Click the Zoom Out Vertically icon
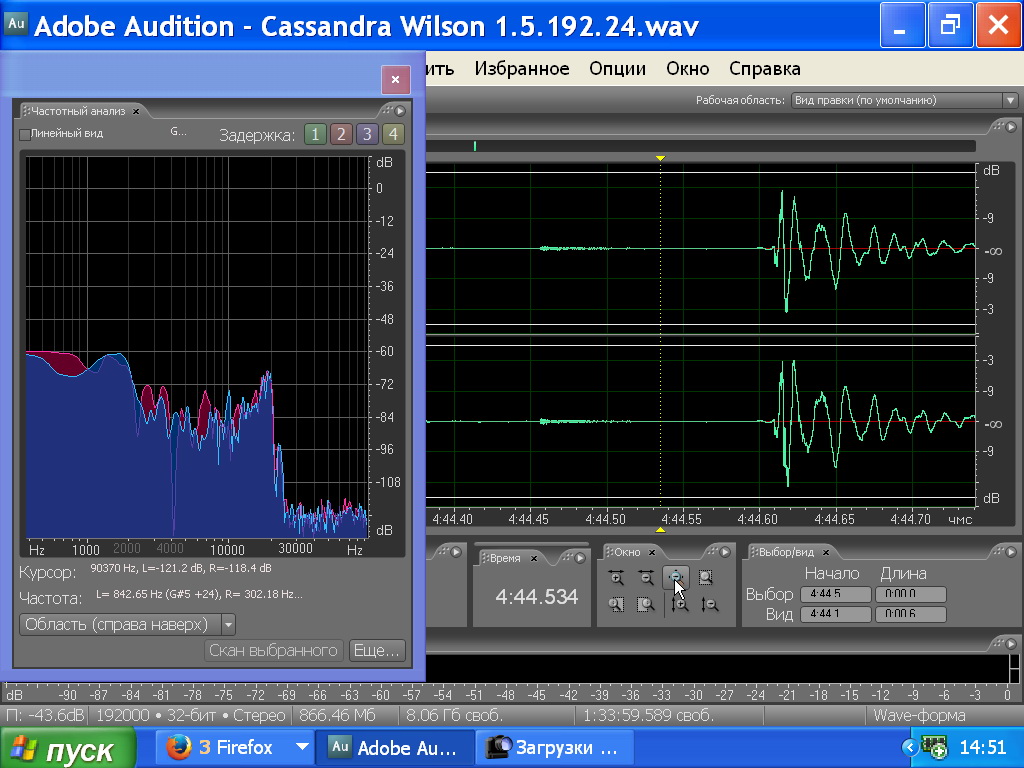The image size is (1024, 768). click(710, 605)
